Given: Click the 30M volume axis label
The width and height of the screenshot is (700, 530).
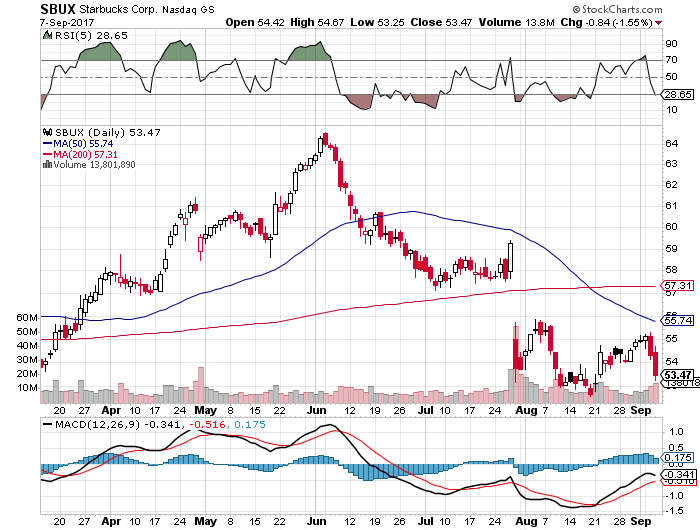Looking at the screenshot, I should click(x=27, y=359).
